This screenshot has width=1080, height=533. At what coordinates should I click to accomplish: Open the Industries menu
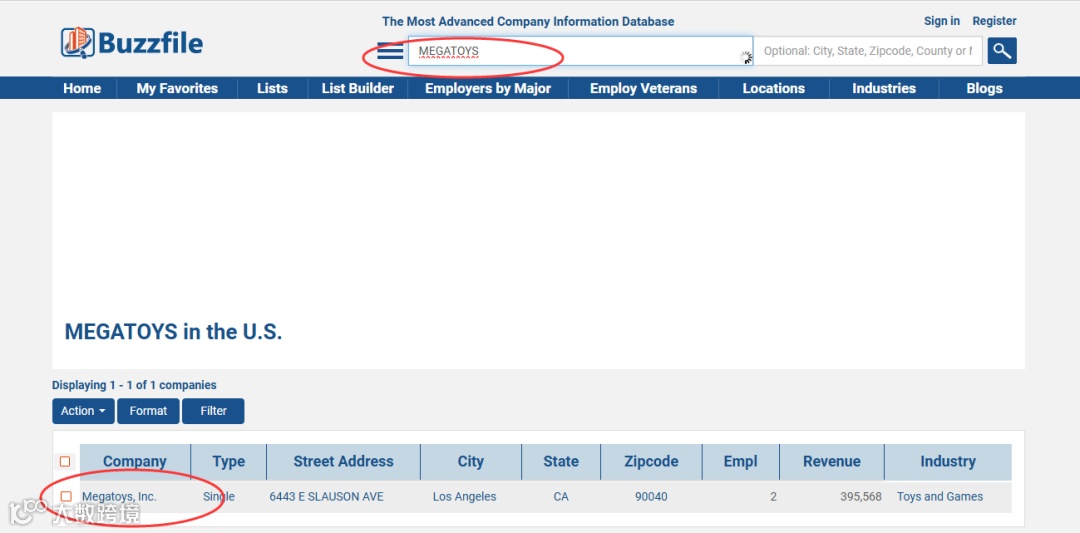coord(884,88)
